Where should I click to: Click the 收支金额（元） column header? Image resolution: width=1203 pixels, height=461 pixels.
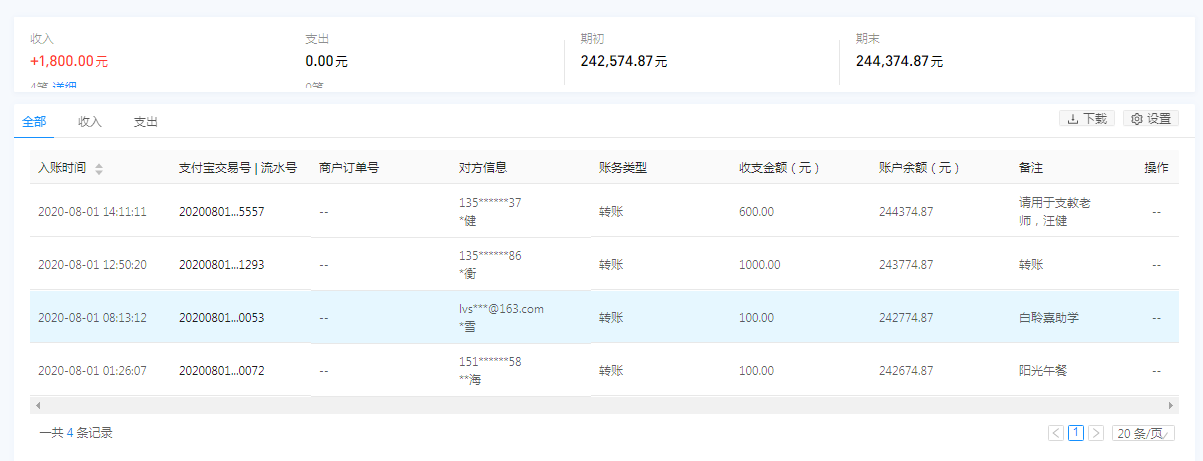[779, 168]
